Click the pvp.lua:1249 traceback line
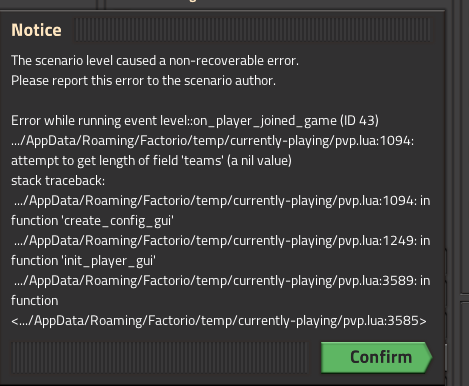 pos(222,241)
